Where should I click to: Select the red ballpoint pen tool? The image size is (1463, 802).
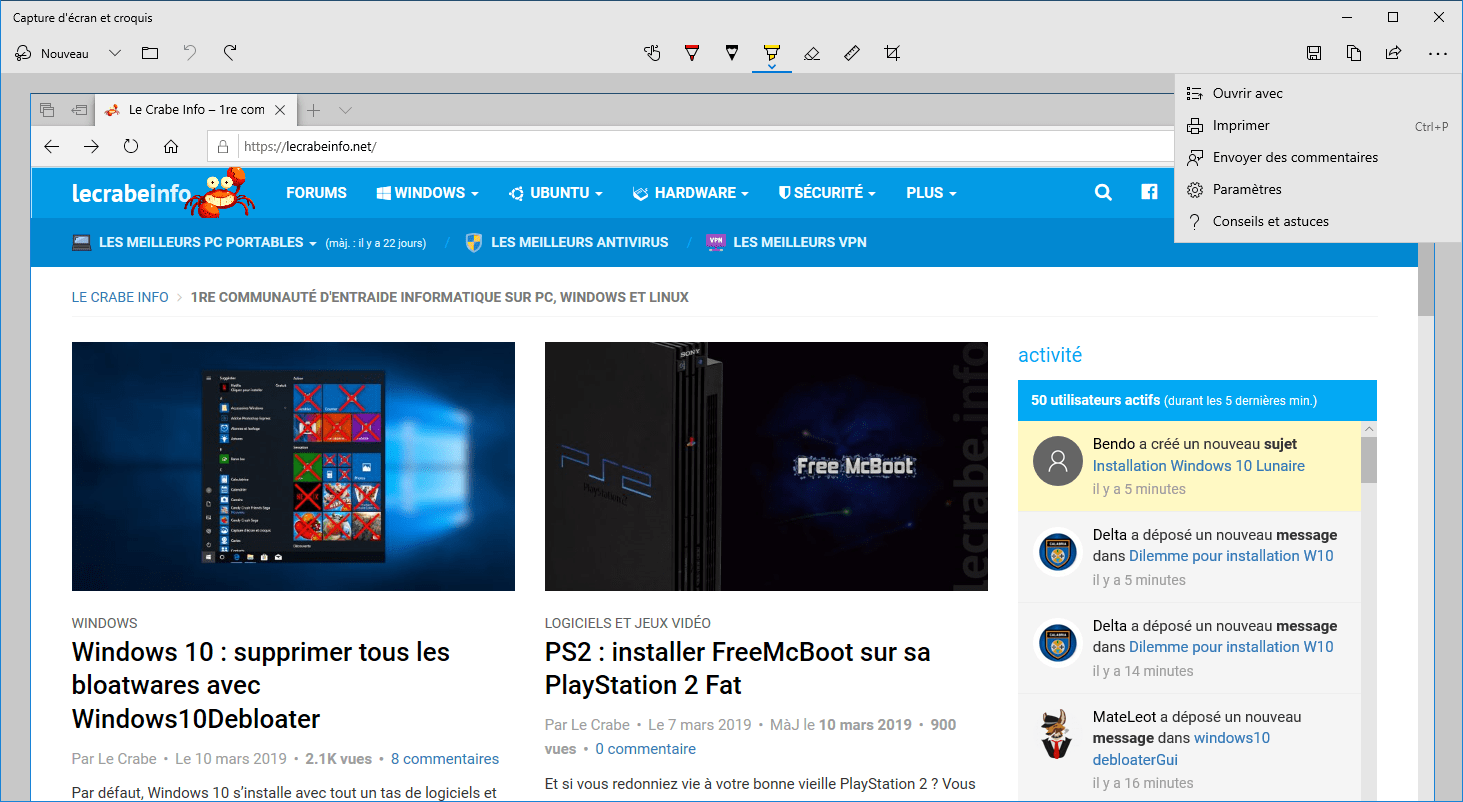692,53
